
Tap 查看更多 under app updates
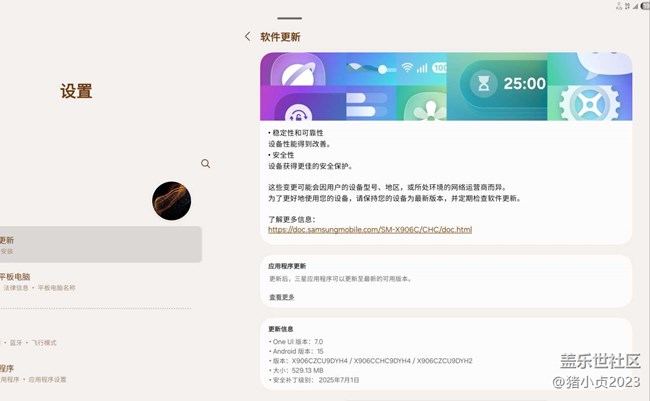coord(281,297)
